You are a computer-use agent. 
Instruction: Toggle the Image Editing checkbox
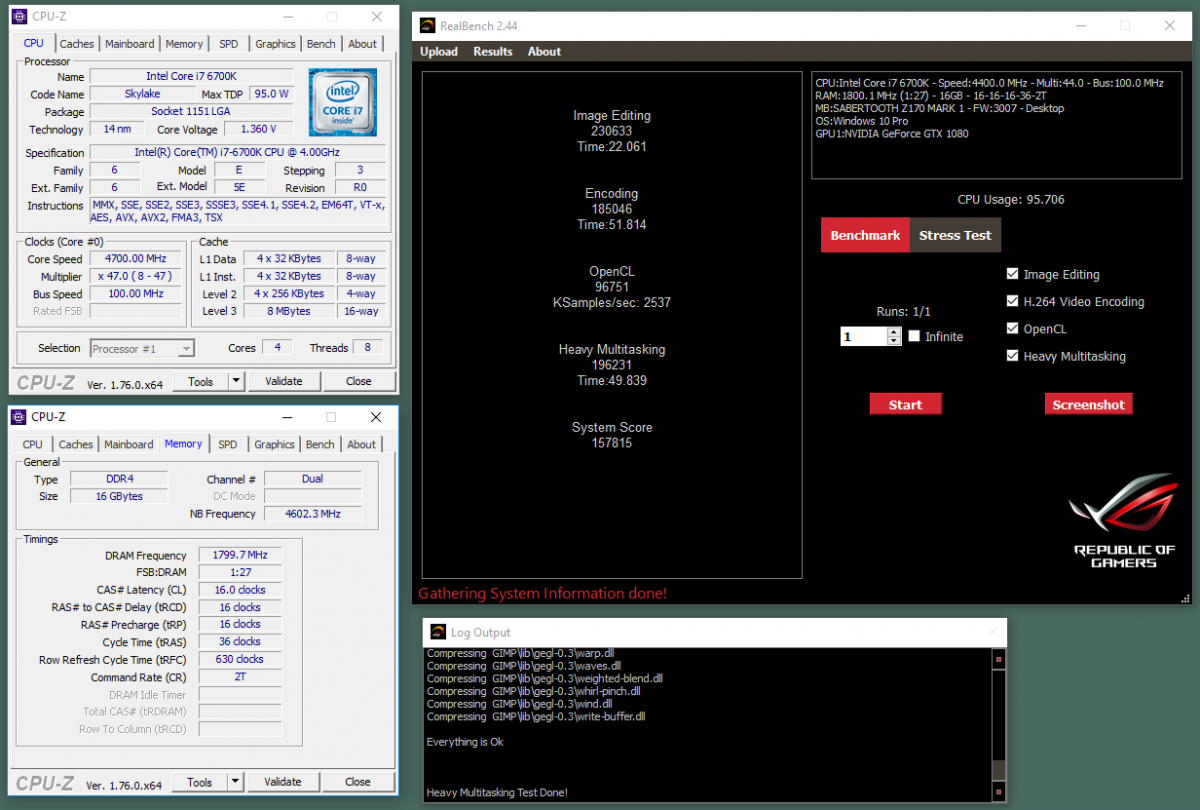1013,274
